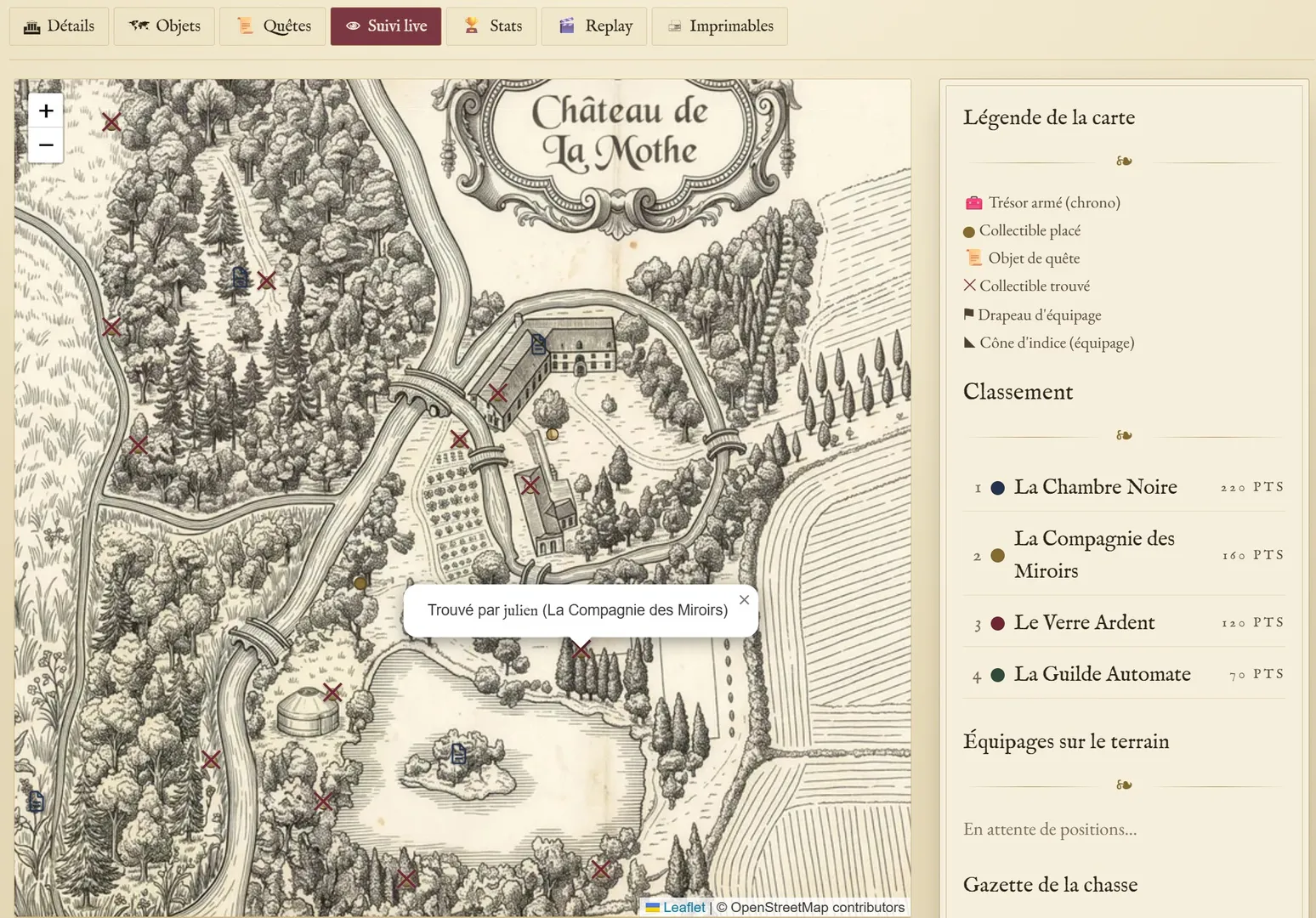Click the '220 PTS' score

click(1252, 487)
